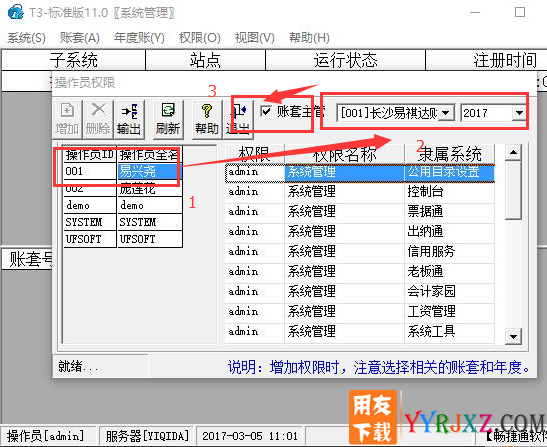The image size is (547, 447).
Task: Click the 隶属系统 column header
Action: pos(449,154)
